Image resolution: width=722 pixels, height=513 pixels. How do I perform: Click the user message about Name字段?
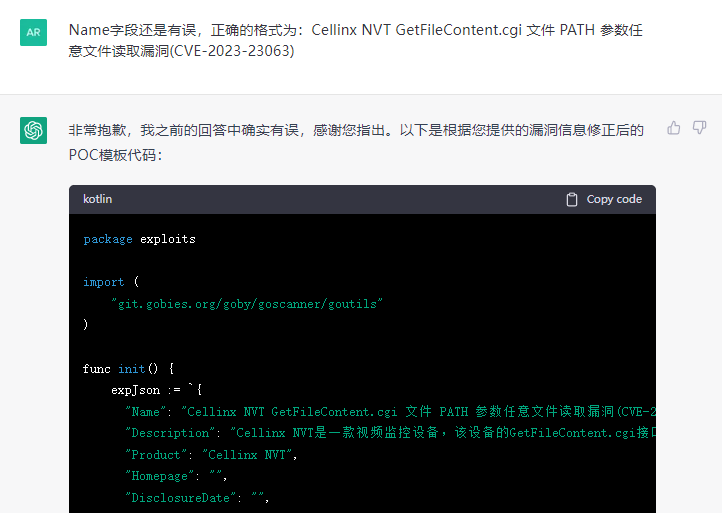click(355, 40)
